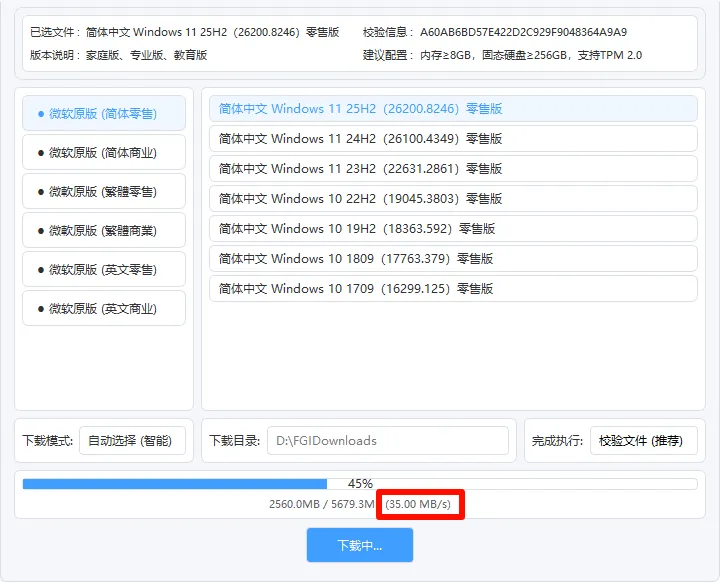Select 微软原版 (繁體商業) category
The width and height of the screenshot is (720, 582).
pyautogui.click(x=104, y=230)
